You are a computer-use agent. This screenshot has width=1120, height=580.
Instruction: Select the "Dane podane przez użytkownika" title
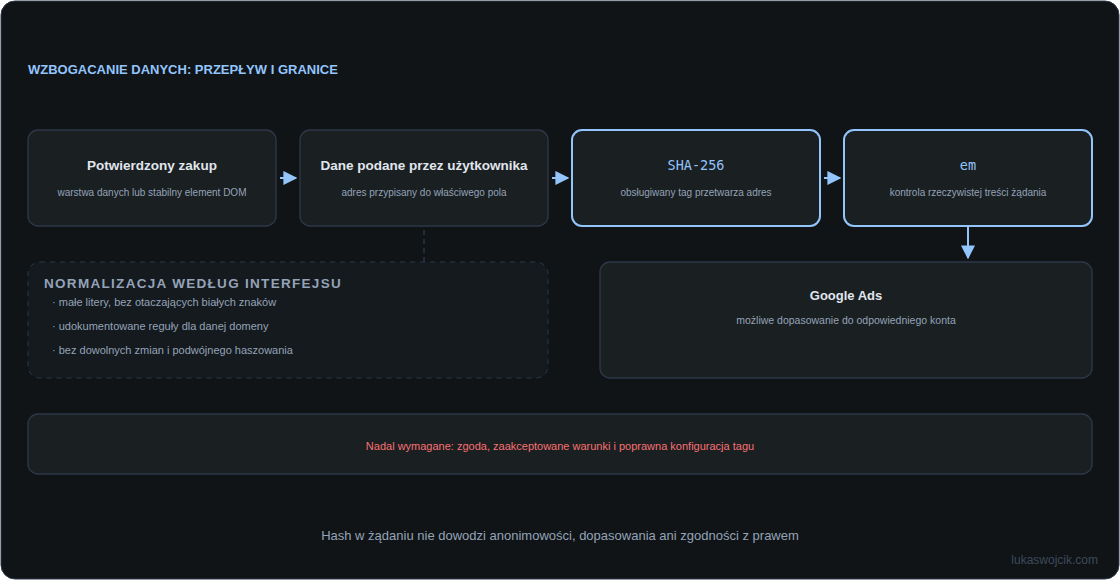(424, 166)
